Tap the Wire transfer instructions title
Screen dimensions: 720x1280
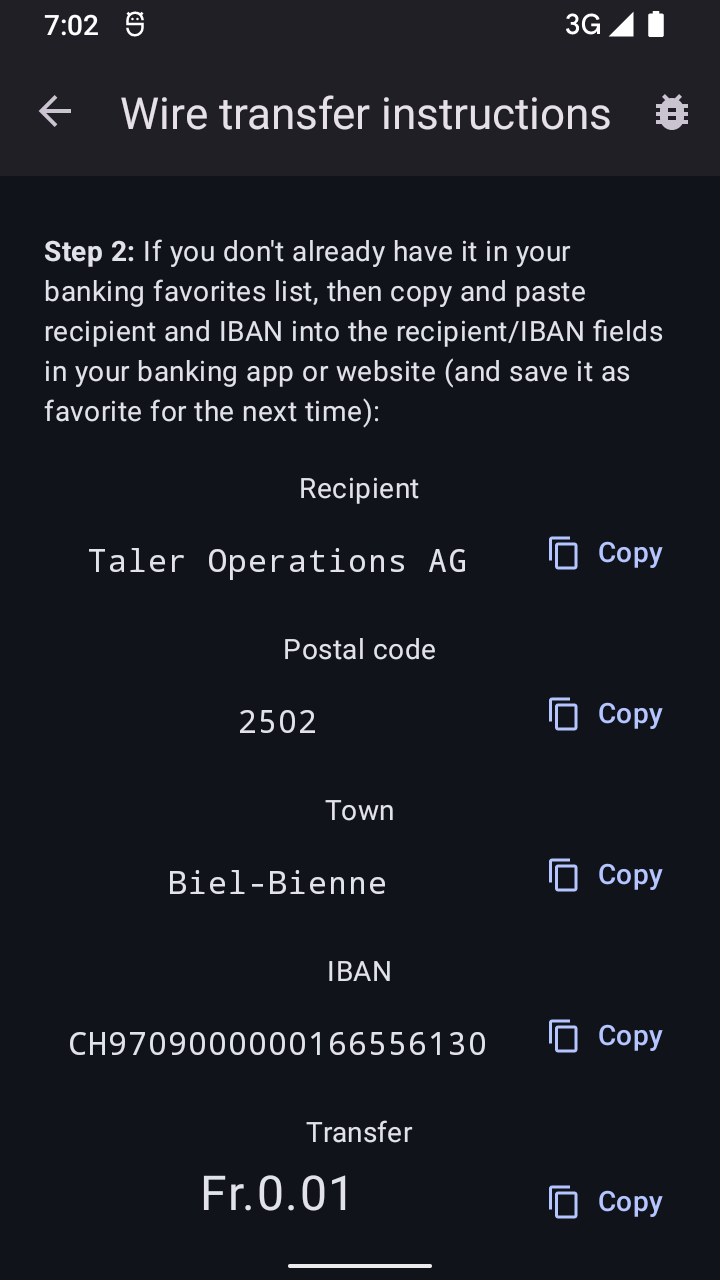tap(365, 114)
